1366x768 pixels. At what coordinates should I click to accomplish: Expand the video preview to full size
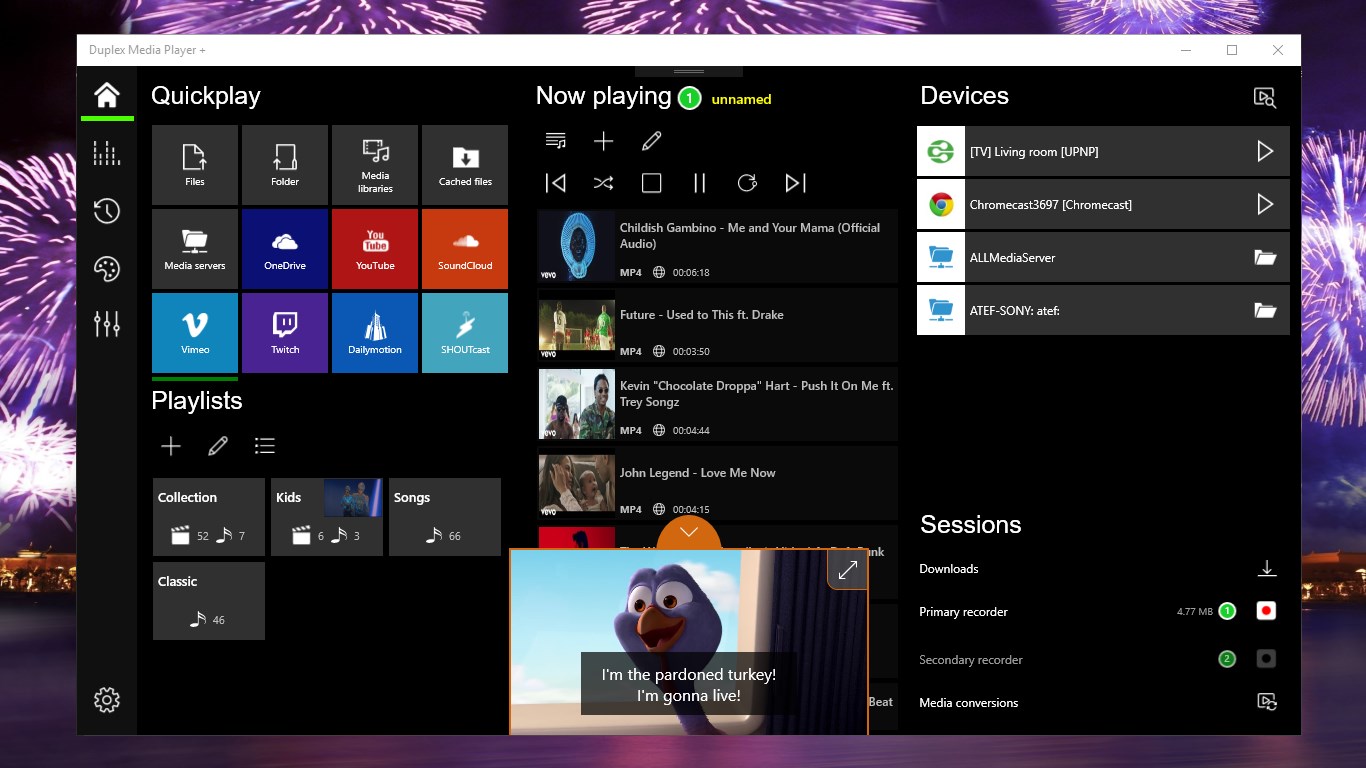(x=847, y=570)
